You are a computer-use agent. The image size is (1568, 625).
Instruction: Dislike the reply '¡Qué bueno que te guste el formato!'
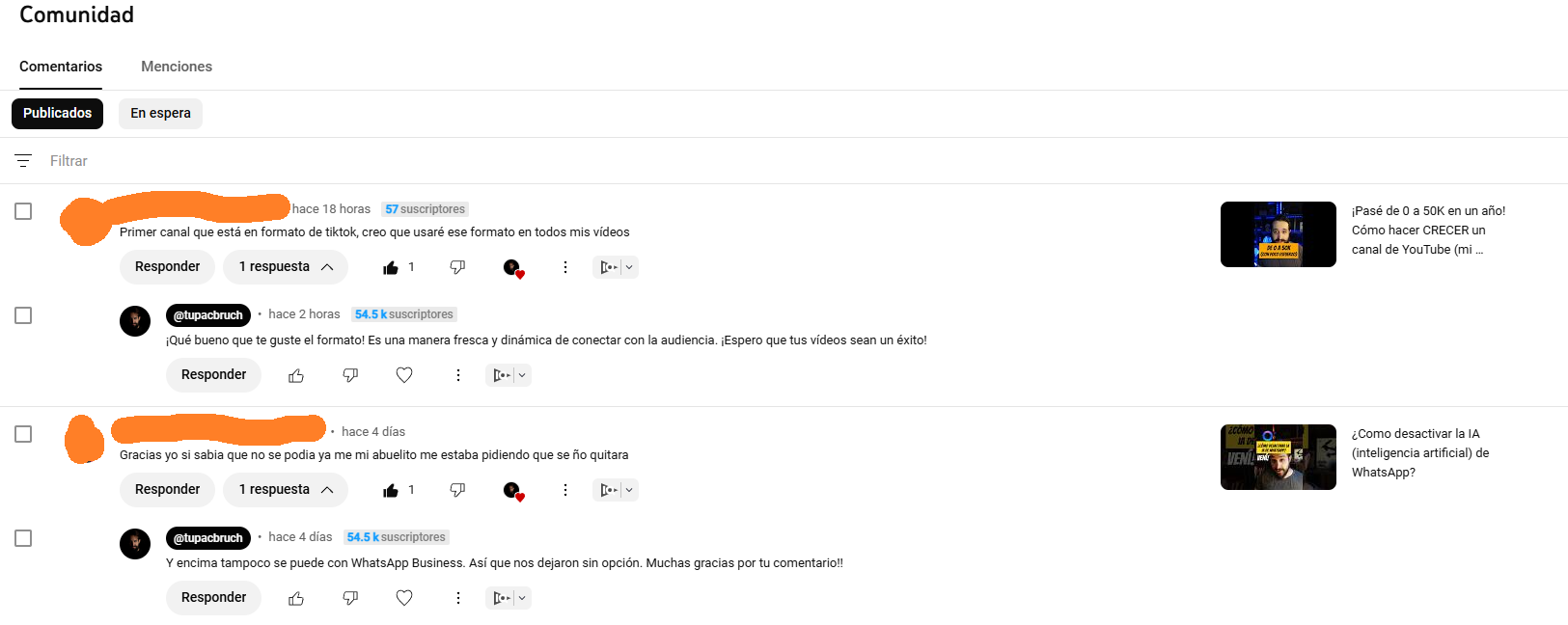coord(350,375)
